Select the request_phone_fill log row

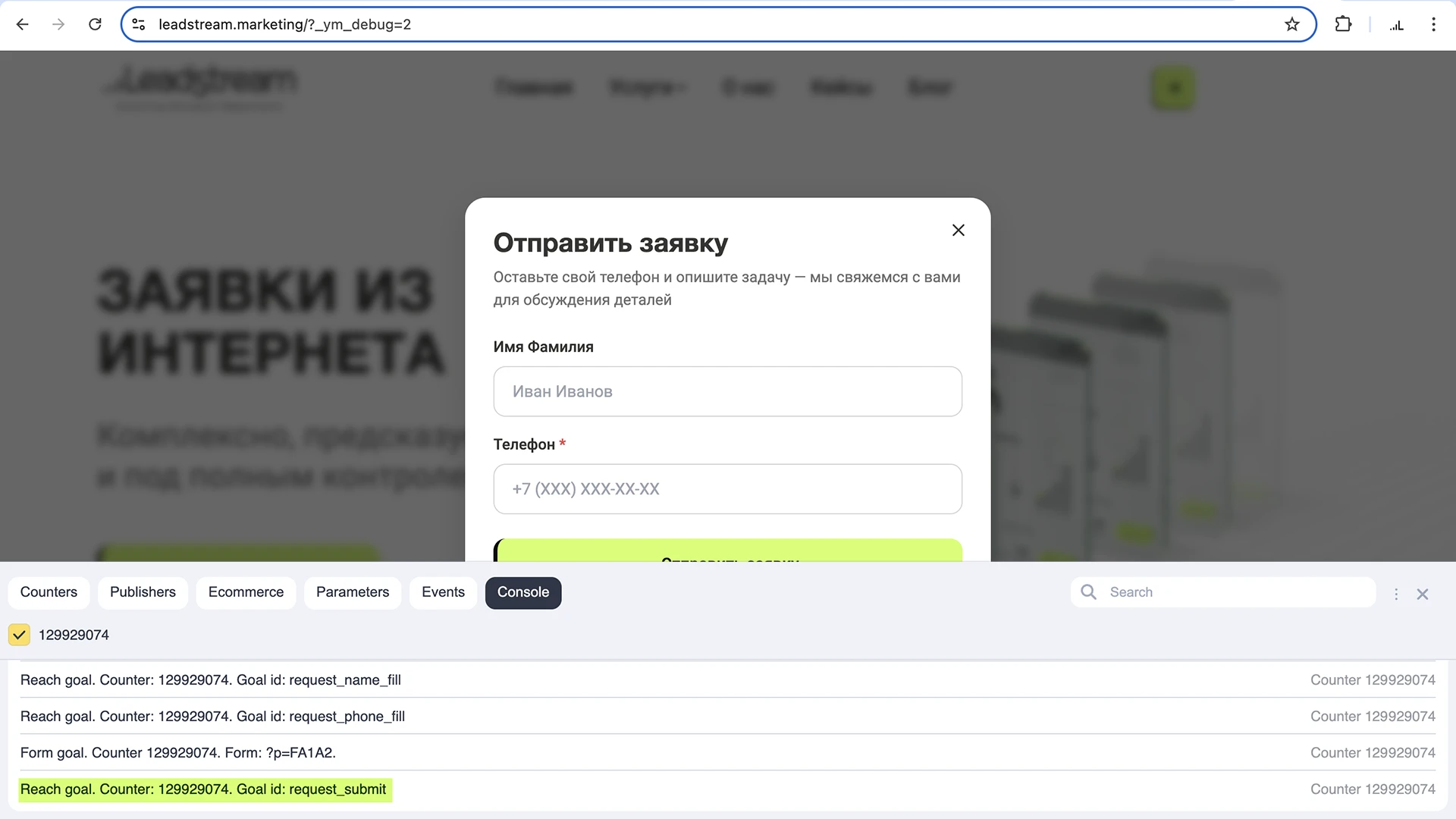pos(728,717)
